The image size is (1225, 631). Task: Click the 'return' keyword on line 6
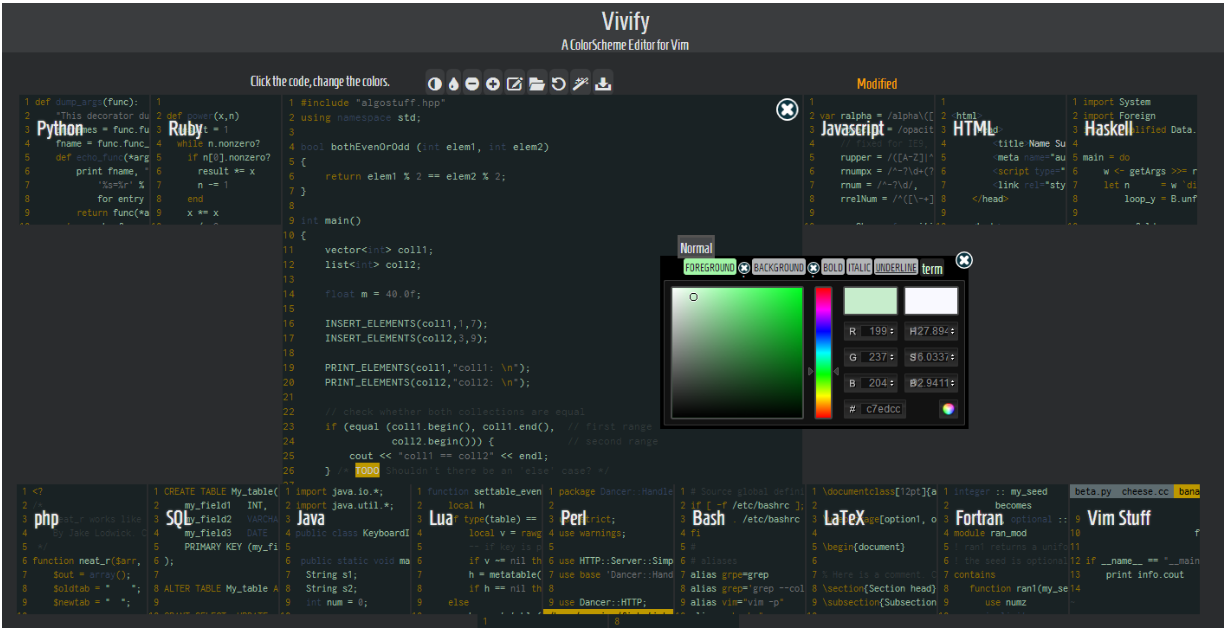[x=343, y=176]
